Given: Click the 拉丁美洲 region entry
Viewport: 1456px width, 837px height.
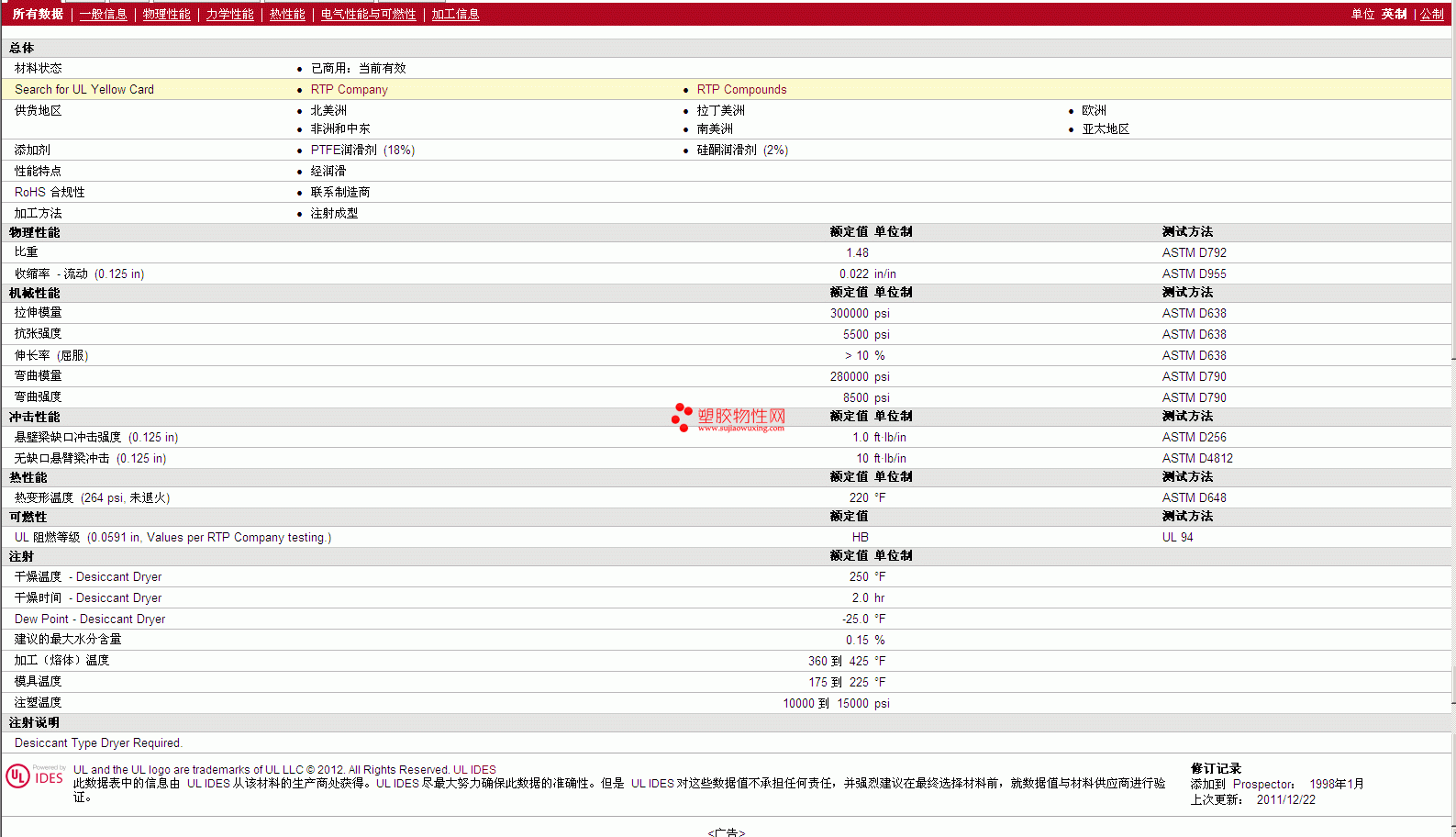Looking at the screenshot, I should click(720, 111).
